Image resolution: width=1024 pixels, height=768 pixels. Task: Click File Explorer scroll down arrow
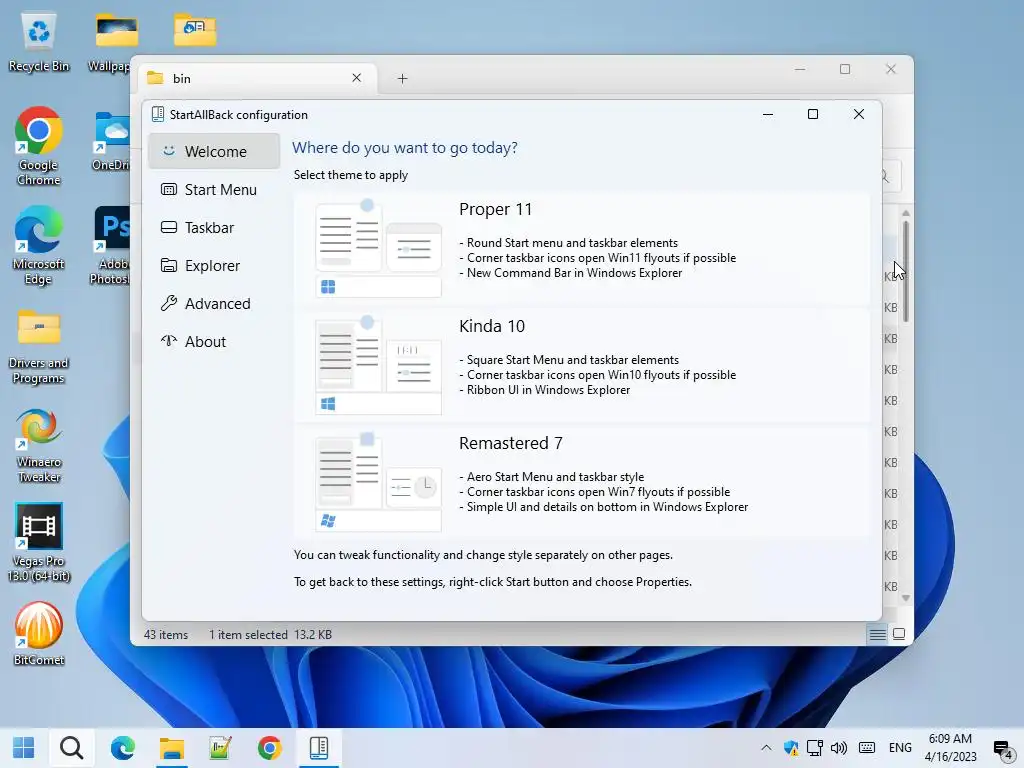pos(906,598)
